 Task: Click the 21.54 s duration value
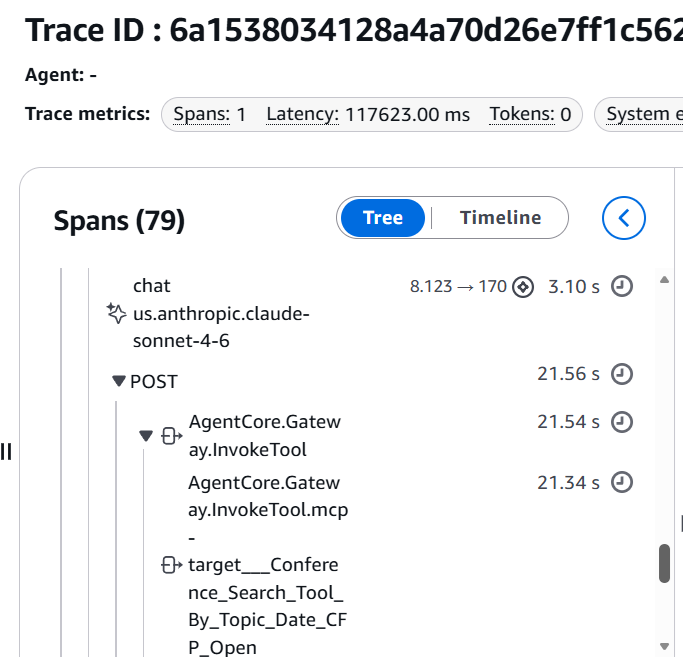568,422
